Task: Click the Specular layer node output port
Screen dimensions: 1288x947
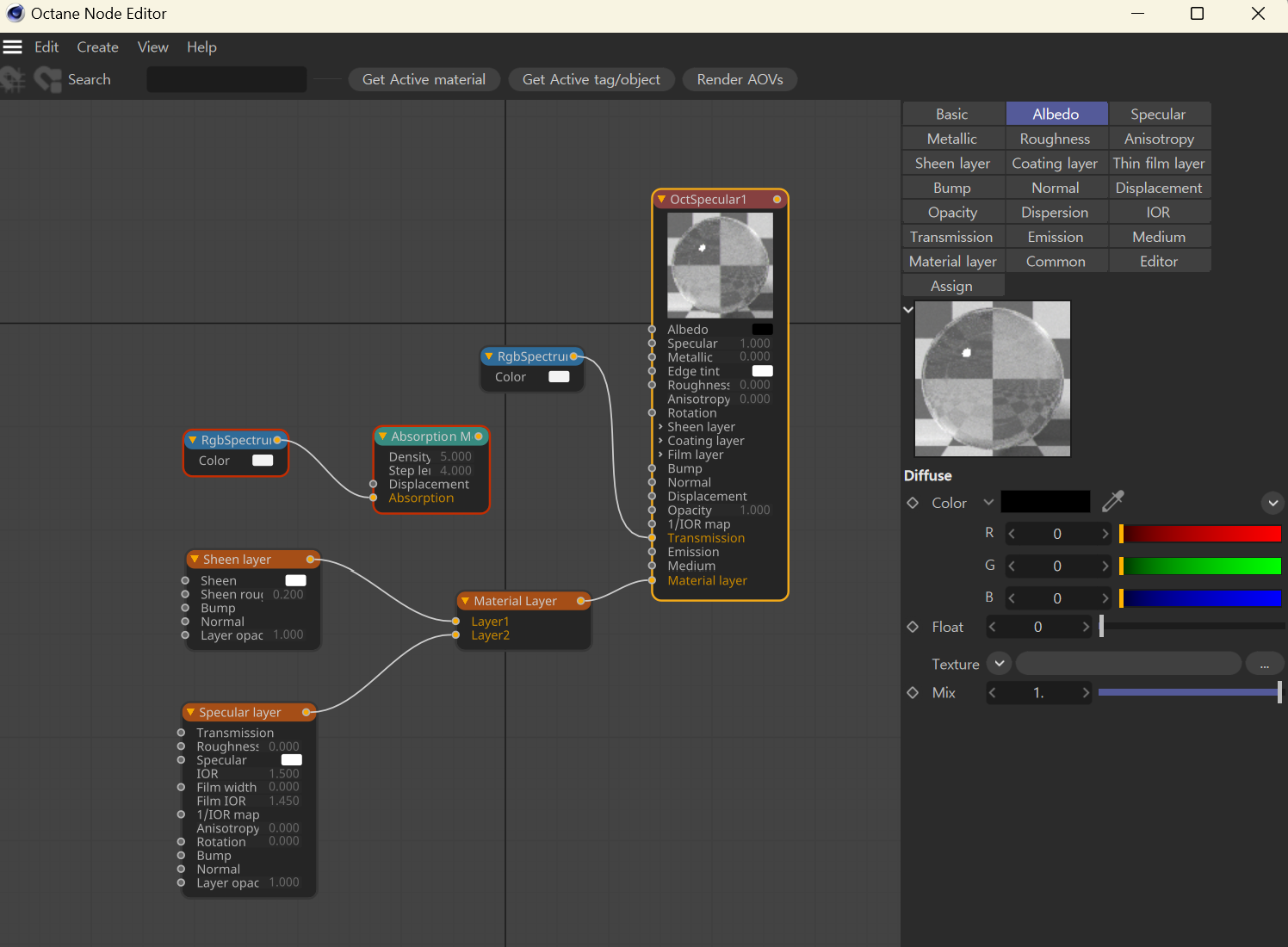Action: click(x=307, y=712)
